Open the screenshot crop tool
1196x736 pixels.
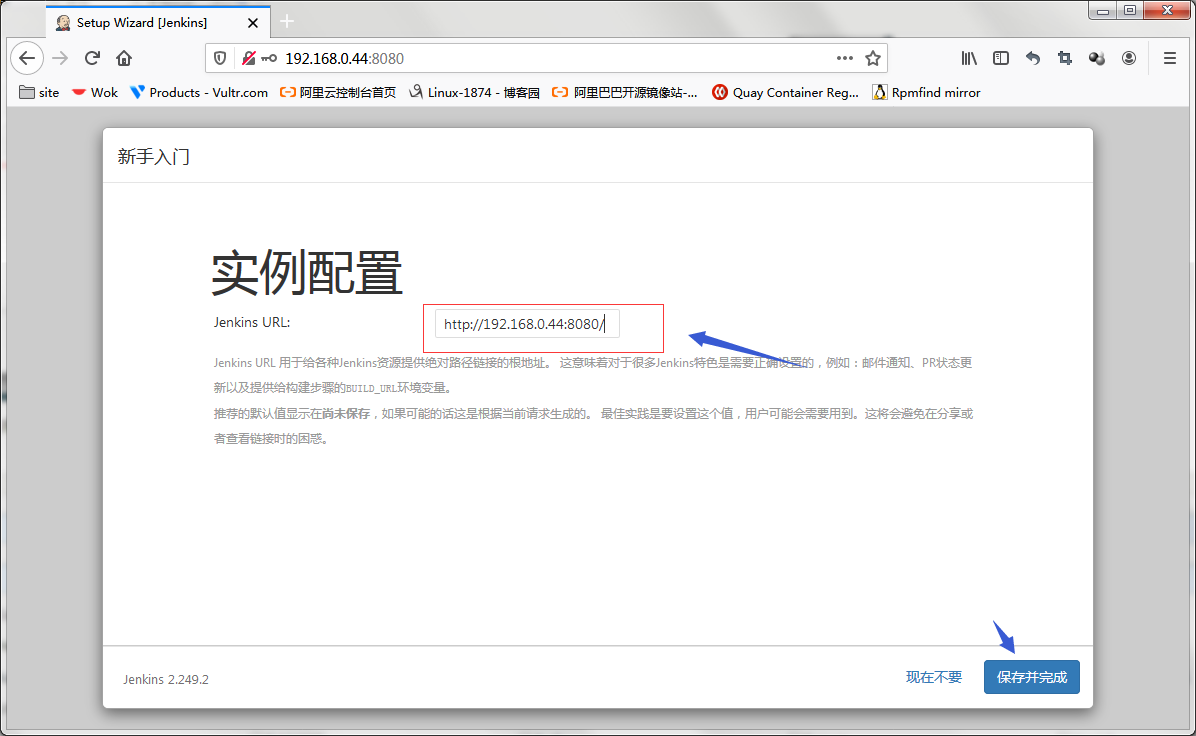point(1065,58)
